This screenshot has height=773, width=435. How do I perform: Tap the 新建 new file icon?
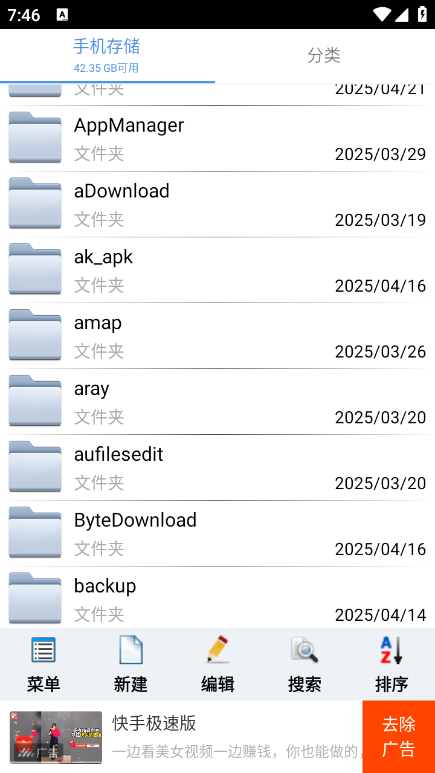click(131, 649)
